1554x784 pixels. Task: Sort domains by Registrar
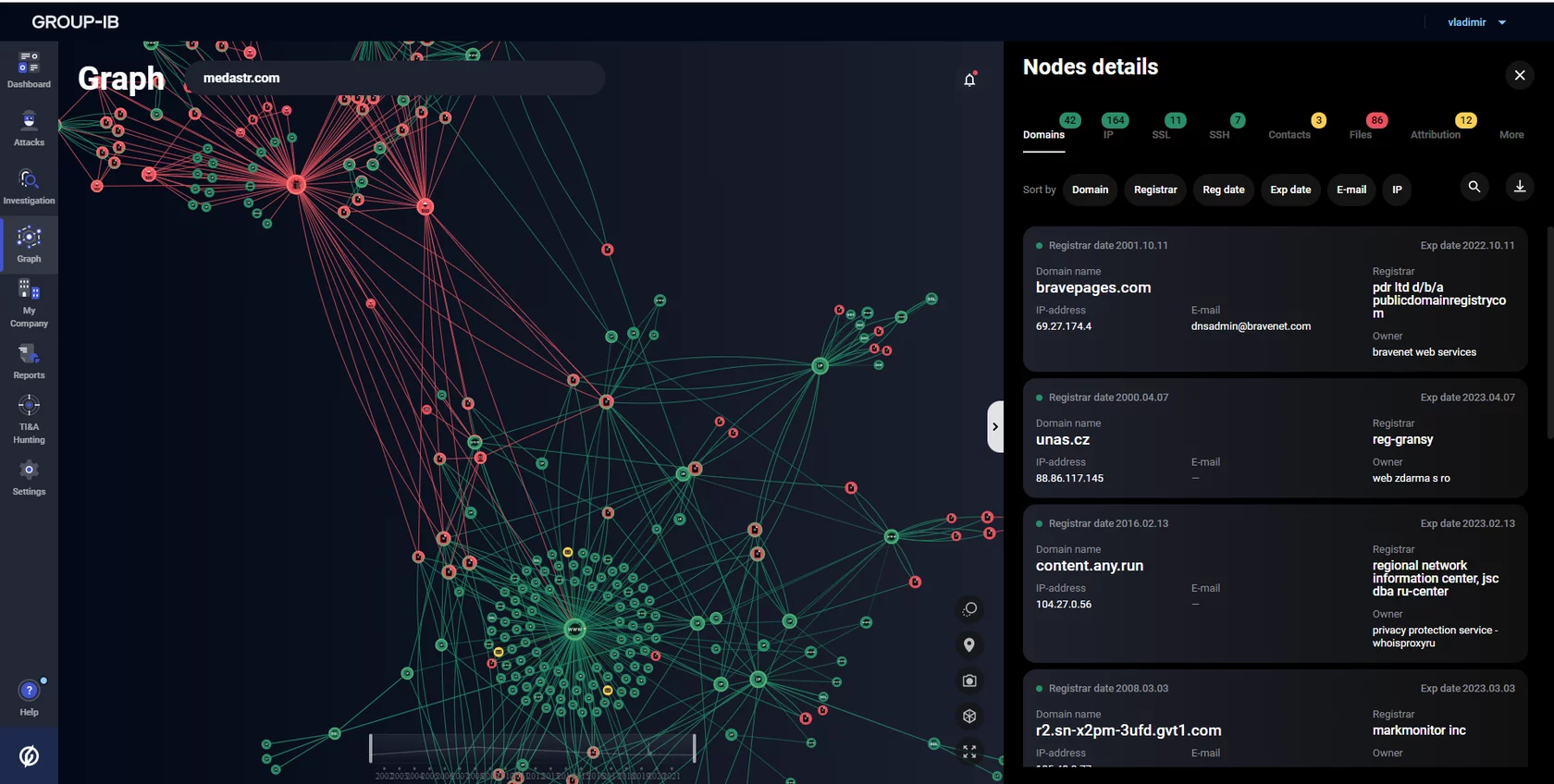[x=1155, y=190]
